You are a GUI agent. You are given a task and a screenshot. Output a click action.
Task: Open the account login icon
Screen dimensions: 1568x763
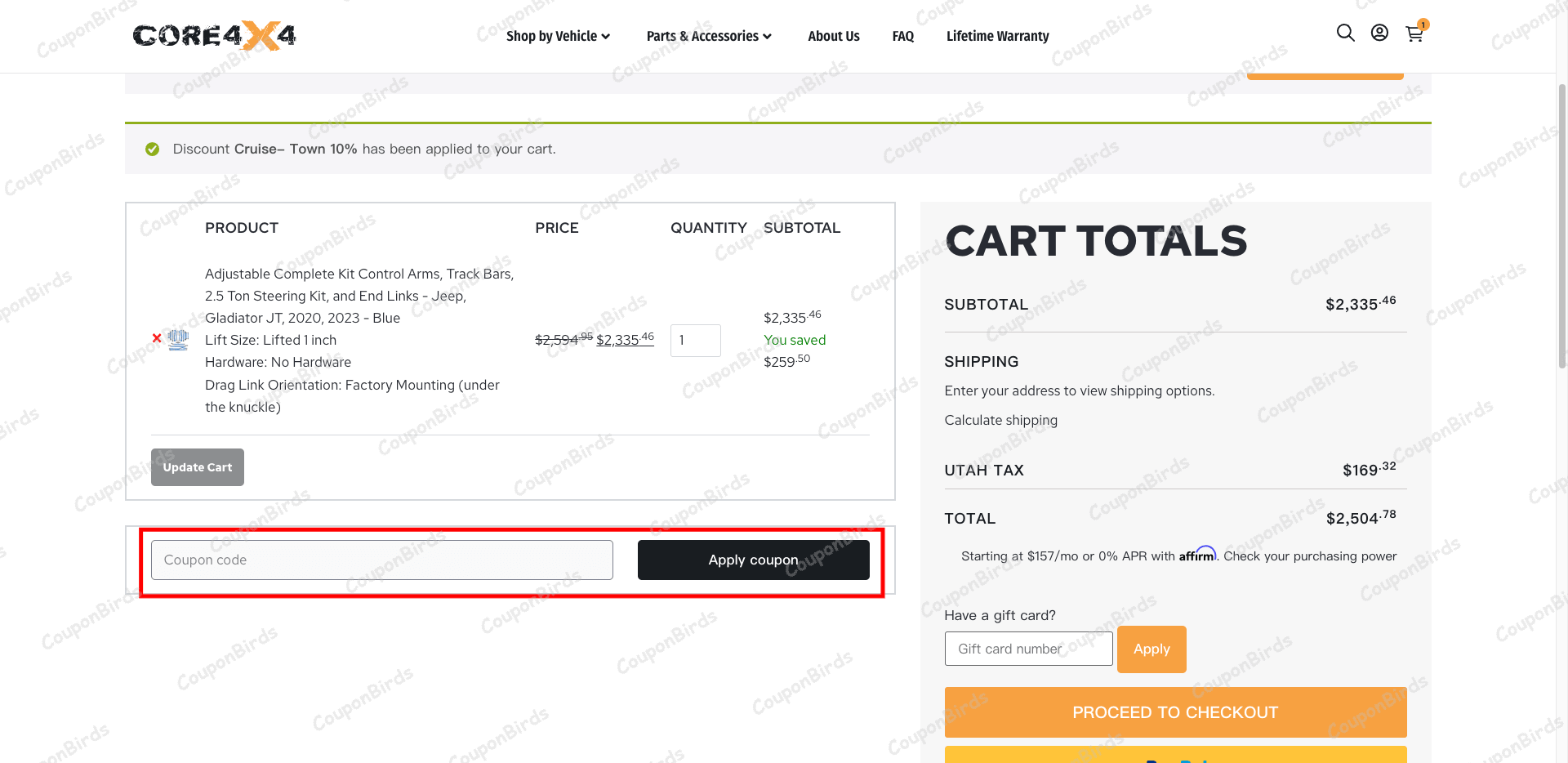(x=1379, y=33)
